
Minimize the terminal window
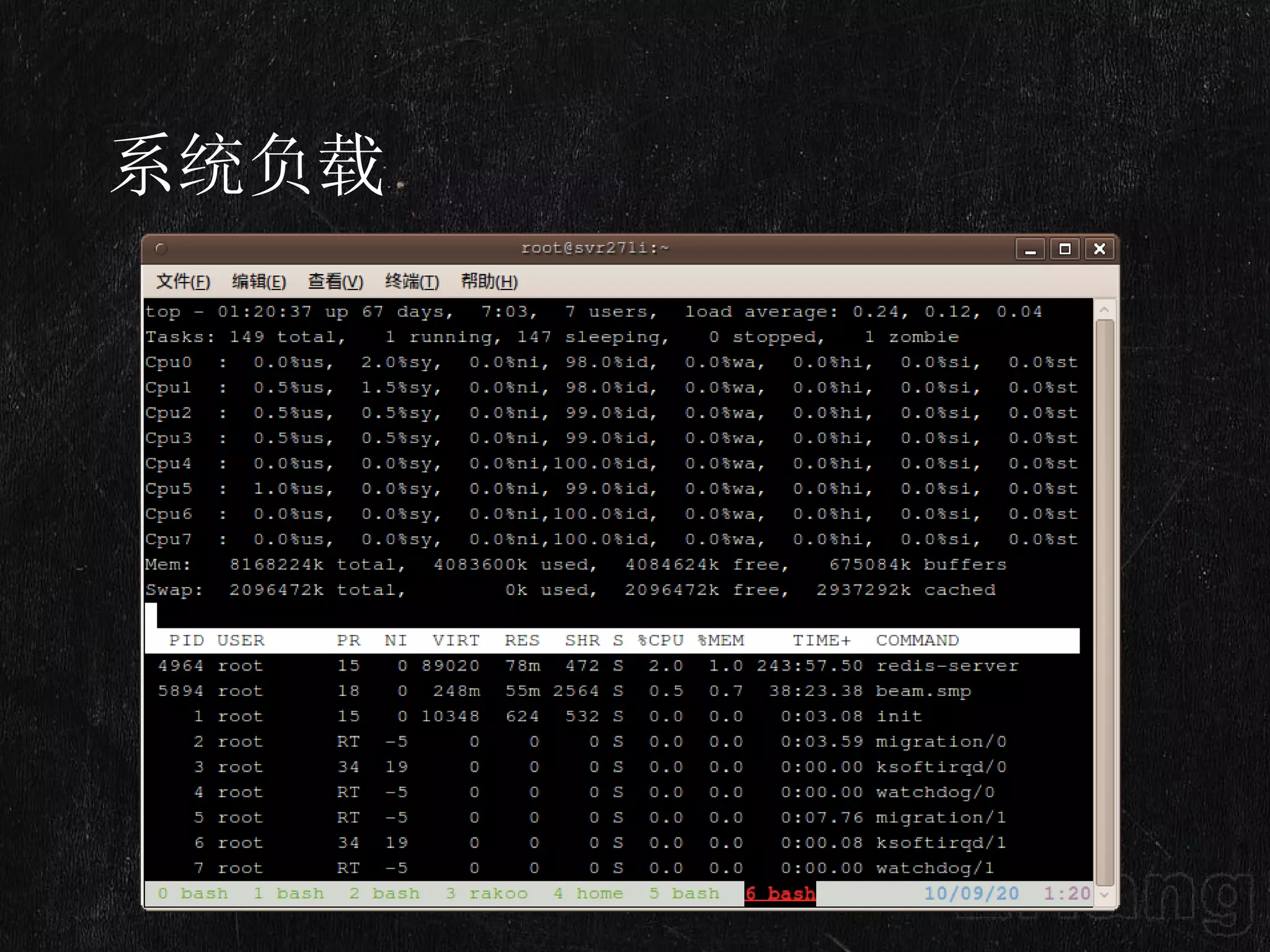tap(1031, 249)
